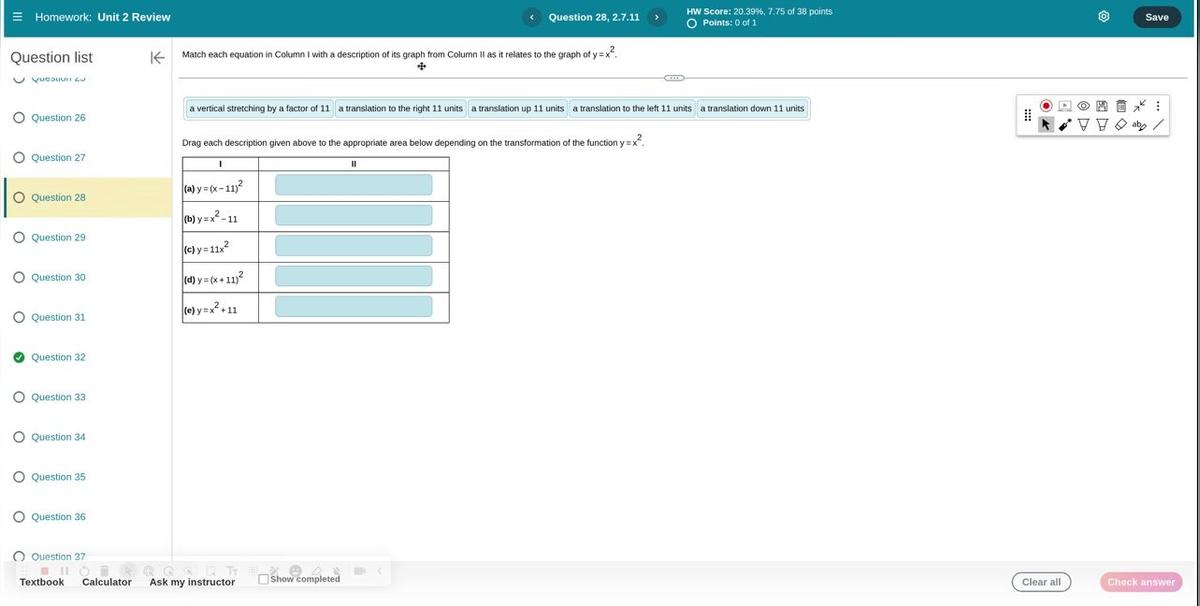
Task: Go to next question with right arrow
Action: 655,14
